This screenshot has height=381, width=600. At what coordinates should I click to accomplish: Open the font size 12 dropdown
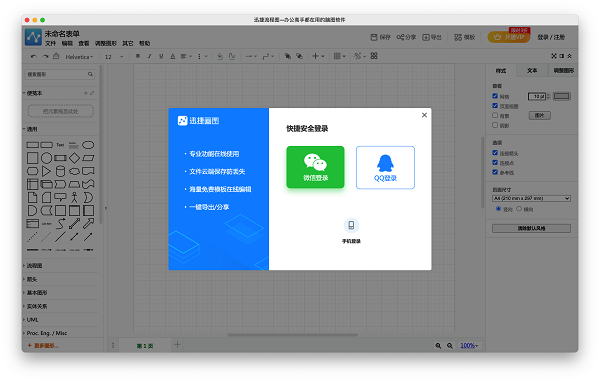pos(114,57)
